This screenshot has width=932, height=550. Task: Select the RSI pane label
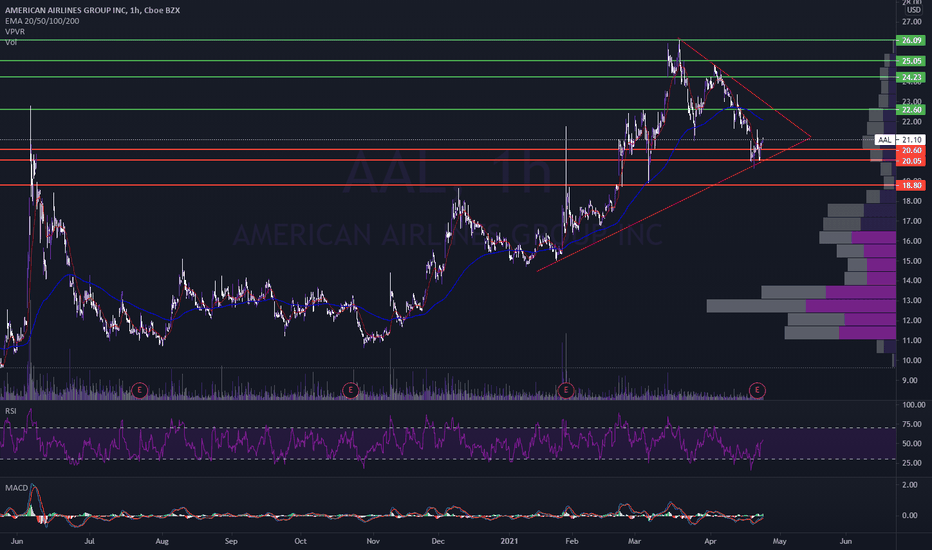(11, 411)
